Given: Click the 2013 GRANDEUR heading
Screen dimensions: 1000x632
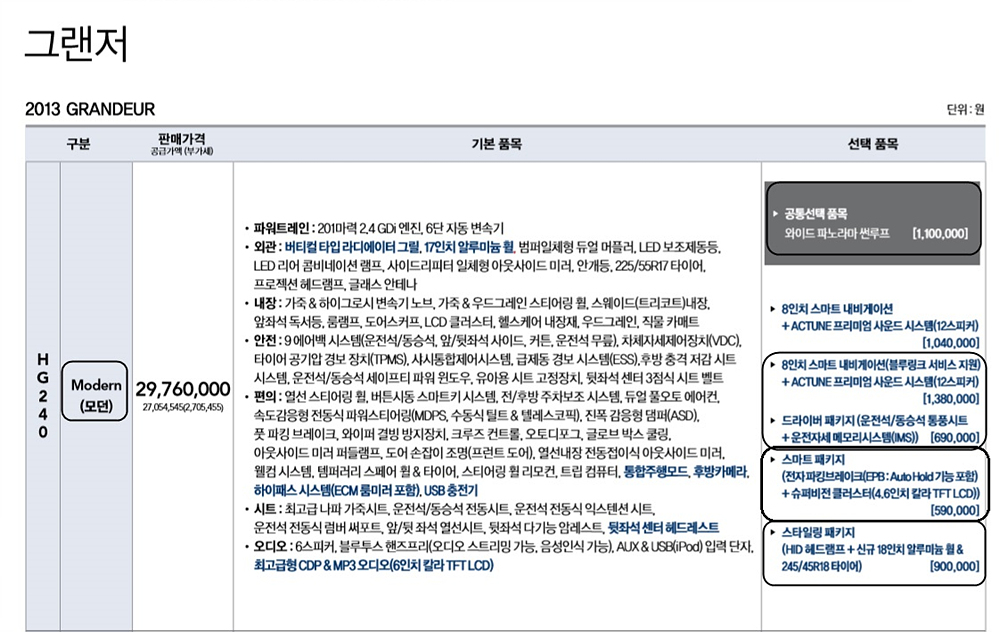Looking at the screenshot, I should 90,109.
